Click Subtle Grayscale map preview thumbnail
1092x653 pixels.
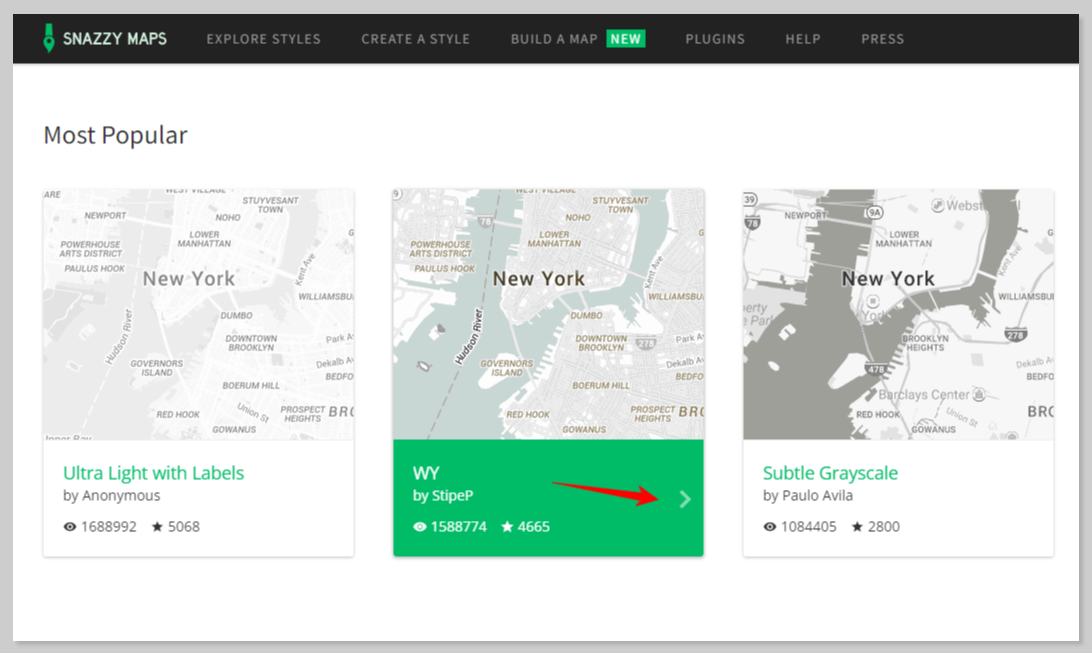(898, 314)
